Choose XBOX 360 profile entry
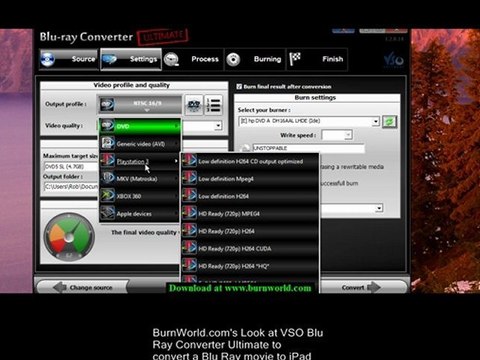The width and height of the screenshot is (480, 360). pyautogui.click(x=140, y=196)
